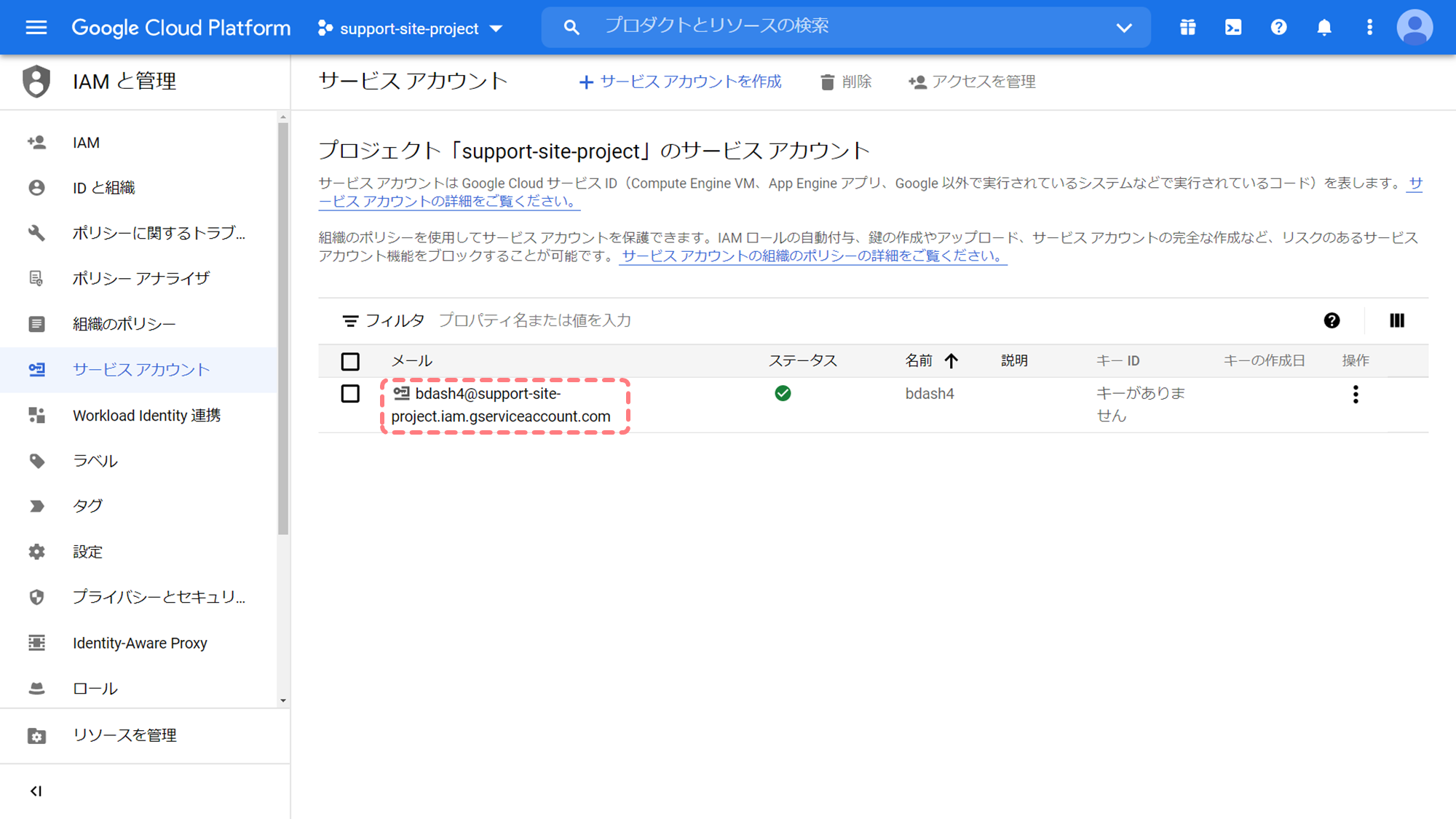Open Identity-Aware Proxy menu item
The width and height of the screenshot is (1456, 819).
click(138, 643)
